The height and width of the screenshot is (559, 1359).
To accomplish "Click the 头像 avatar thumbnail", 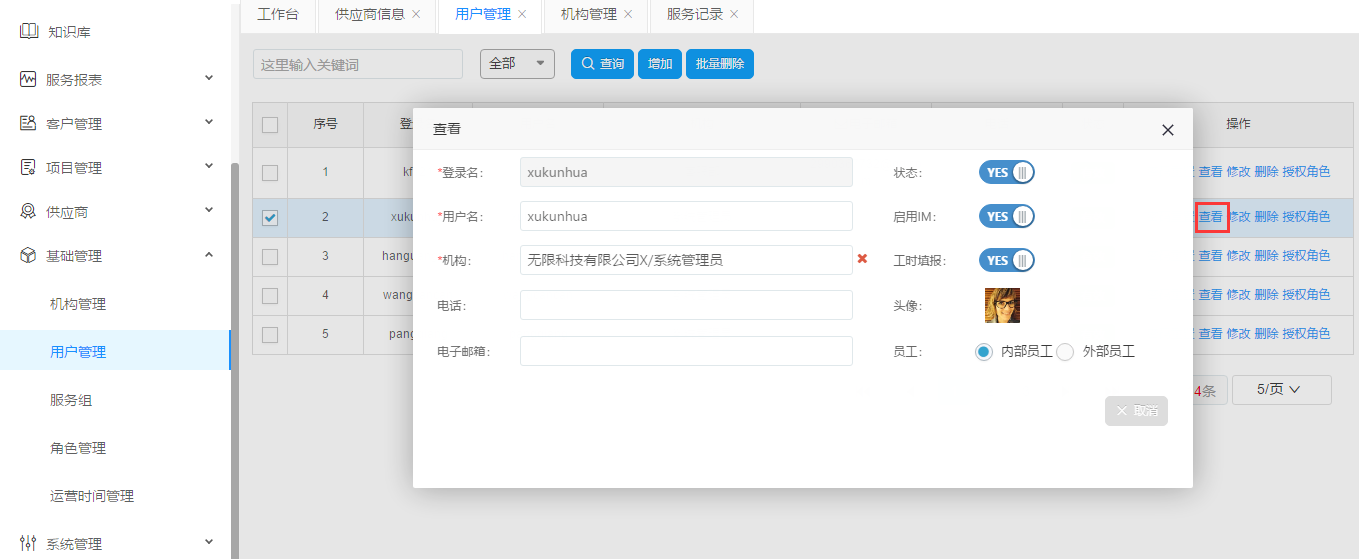I will click(1002, 305).
